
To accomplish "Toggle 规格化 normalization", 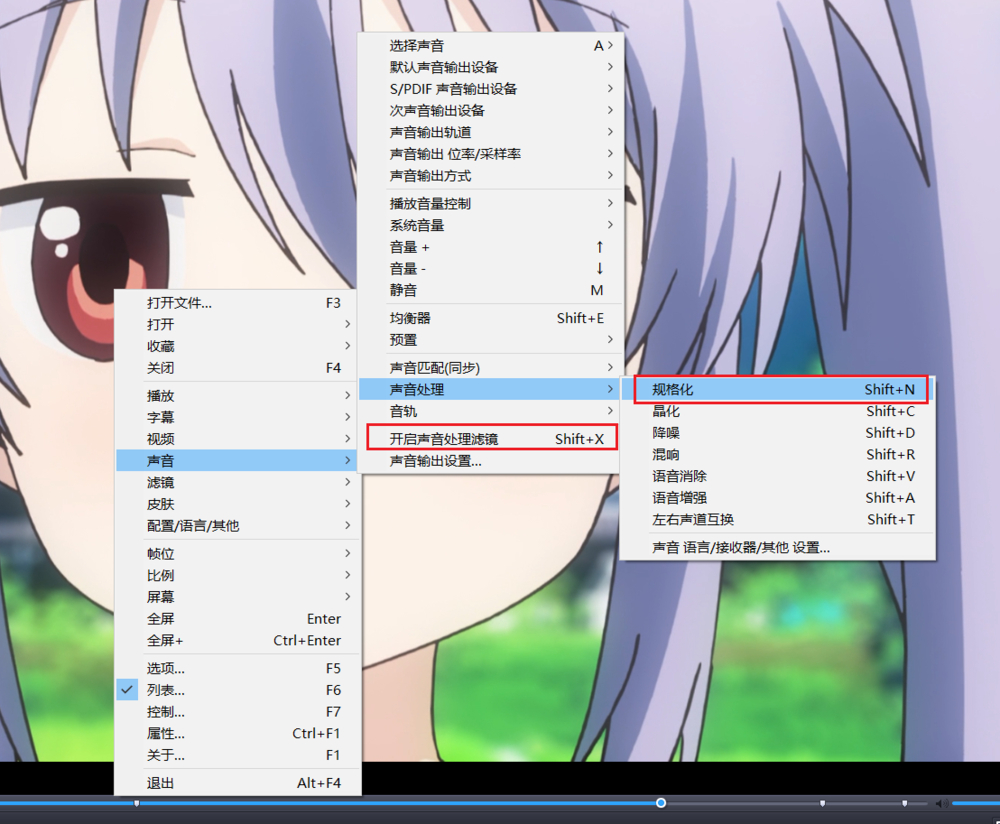I will (778, 390).
